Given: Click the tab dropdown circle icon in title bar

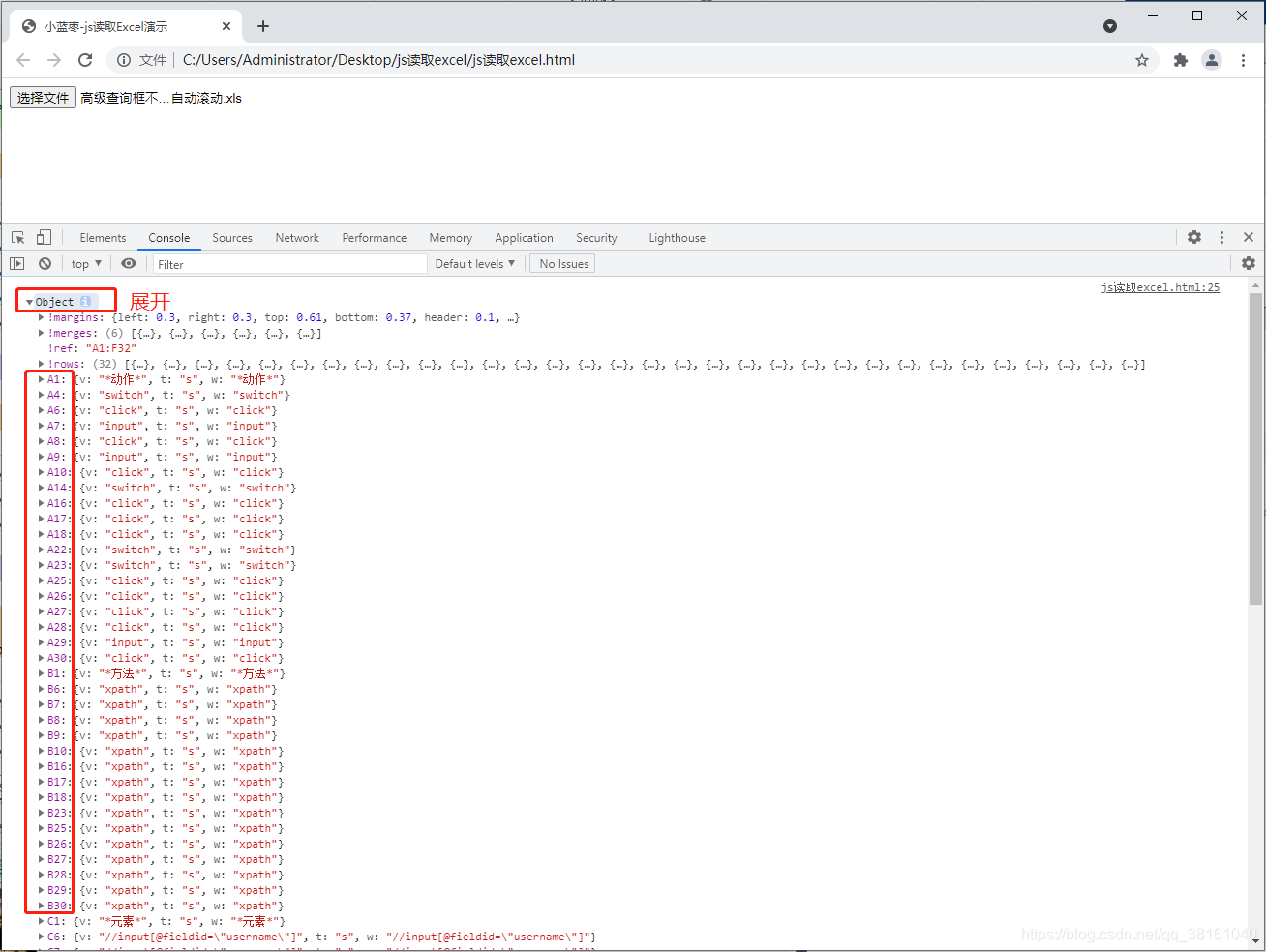Looking at the screenshot, I should click(x=1110, y=26).
